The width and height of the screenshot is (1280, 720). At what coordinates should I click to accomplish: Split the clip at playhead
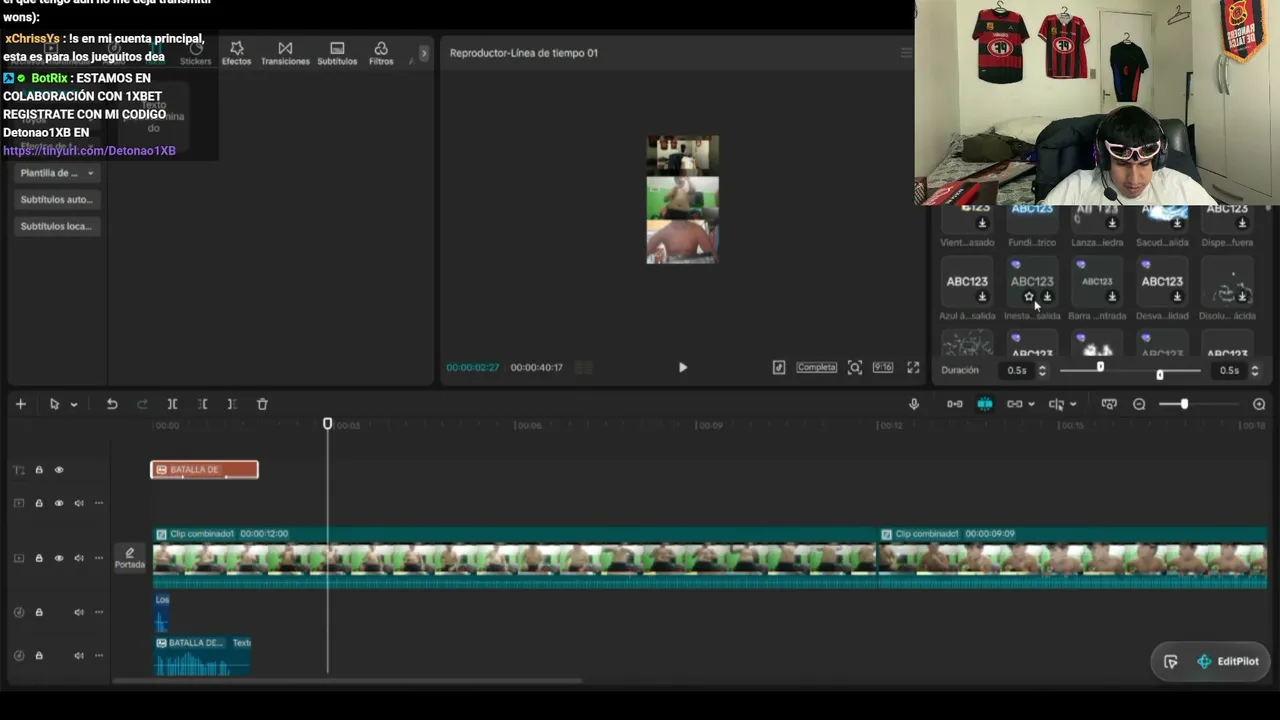coord(172,404)
